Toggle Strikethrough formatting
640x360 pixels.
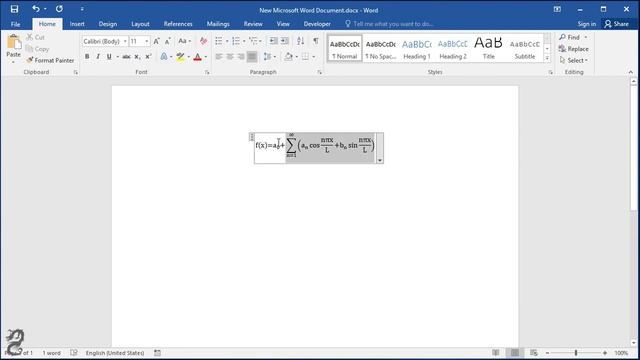[x=127, y=57]
